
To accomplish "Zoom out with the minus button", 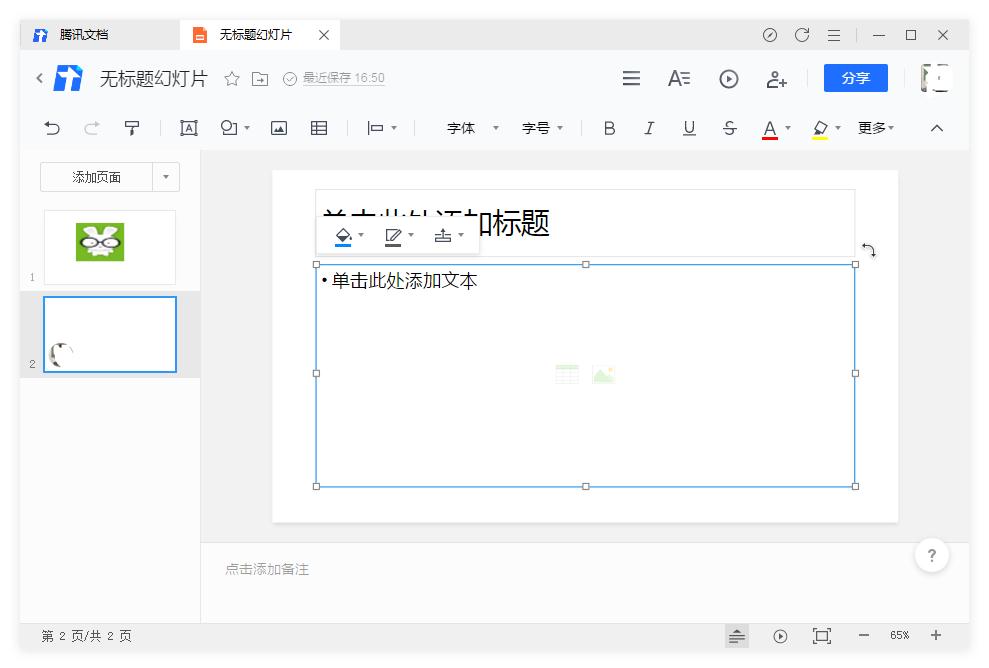I will point(864,636).
